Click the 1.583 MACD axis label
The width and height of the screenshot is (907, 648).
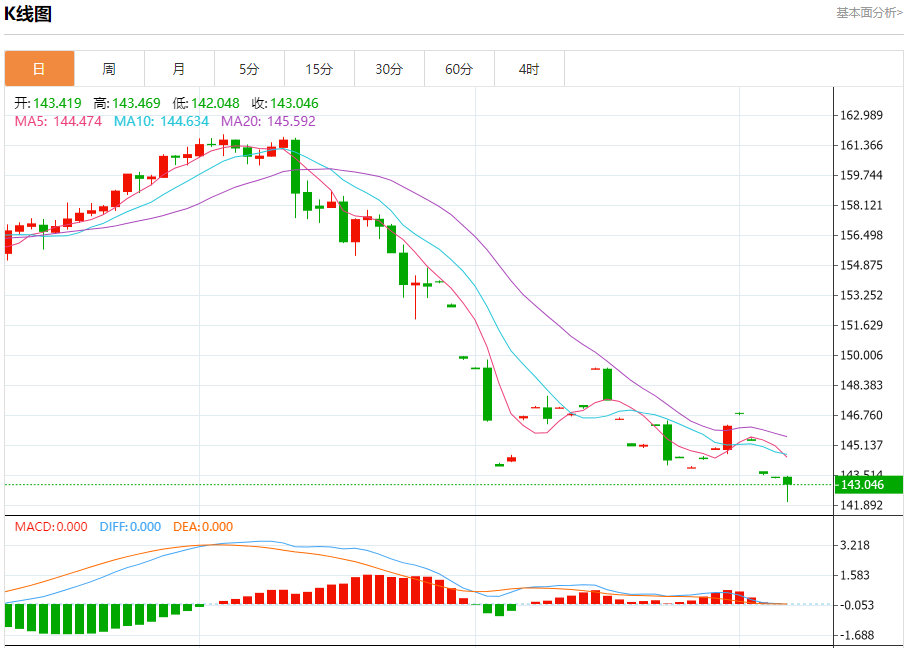857,576
